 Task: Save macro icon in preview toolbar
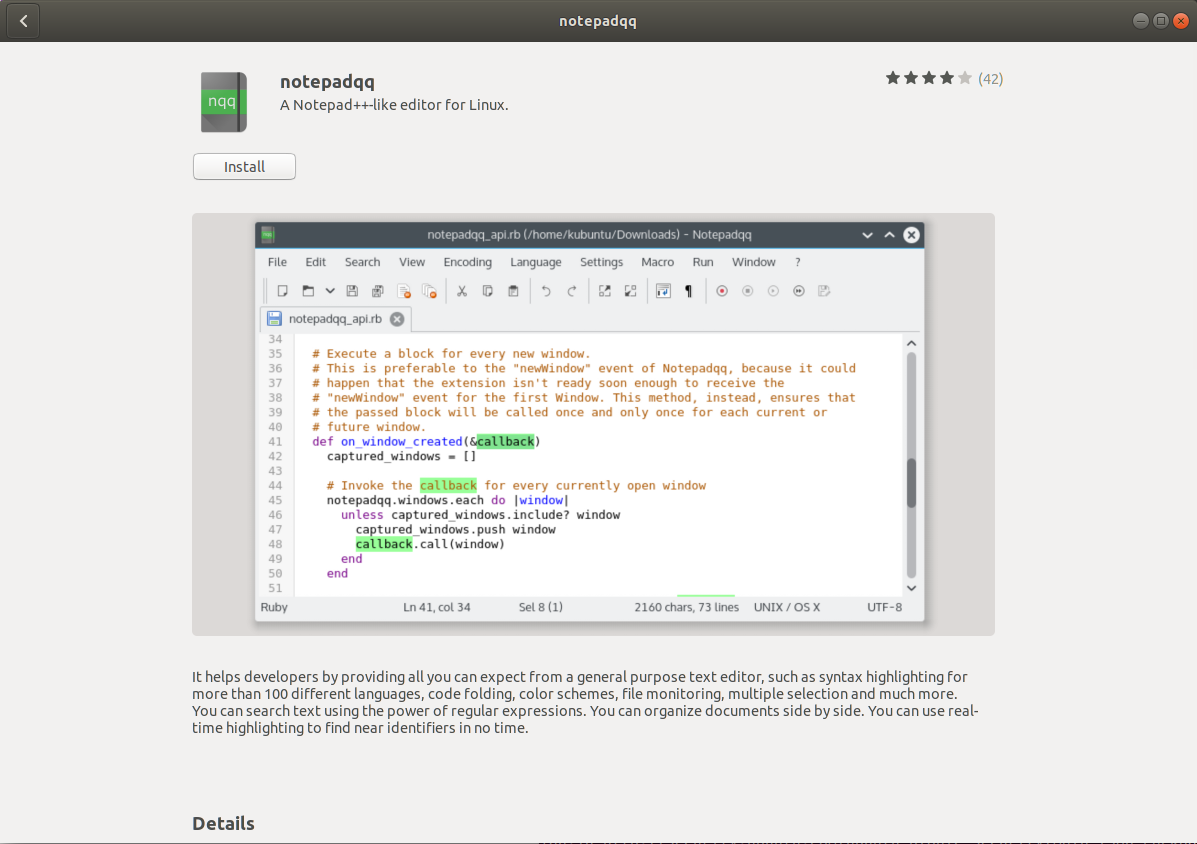pos(824,291)
